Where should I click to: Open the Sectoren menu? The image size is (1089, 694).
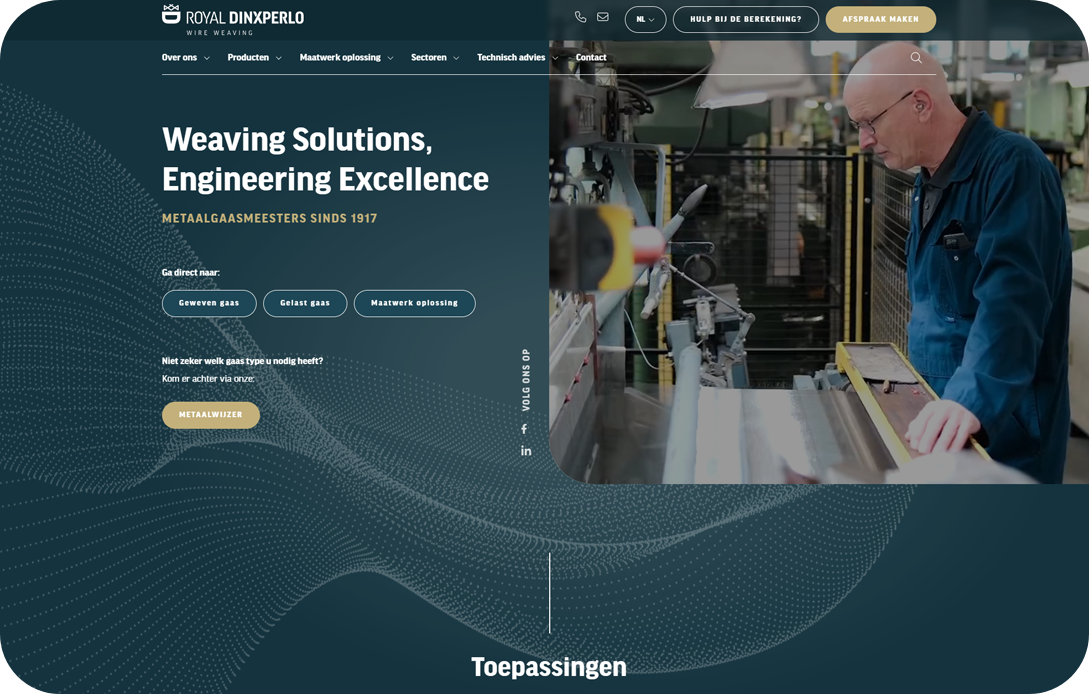point(429,58)
